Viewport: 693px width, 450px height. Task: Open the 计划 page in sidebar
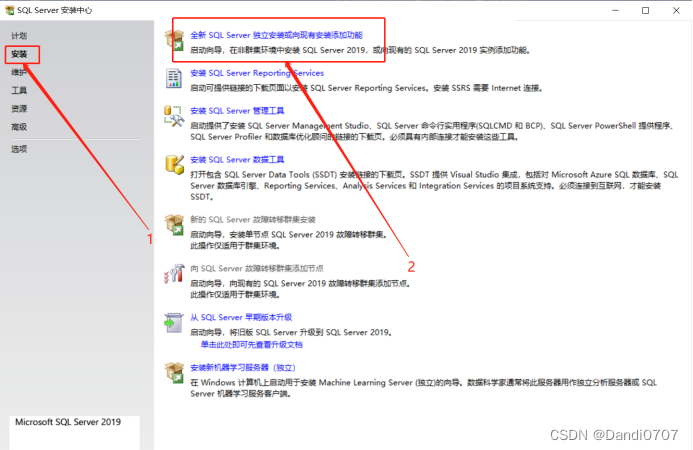(19, 36)
